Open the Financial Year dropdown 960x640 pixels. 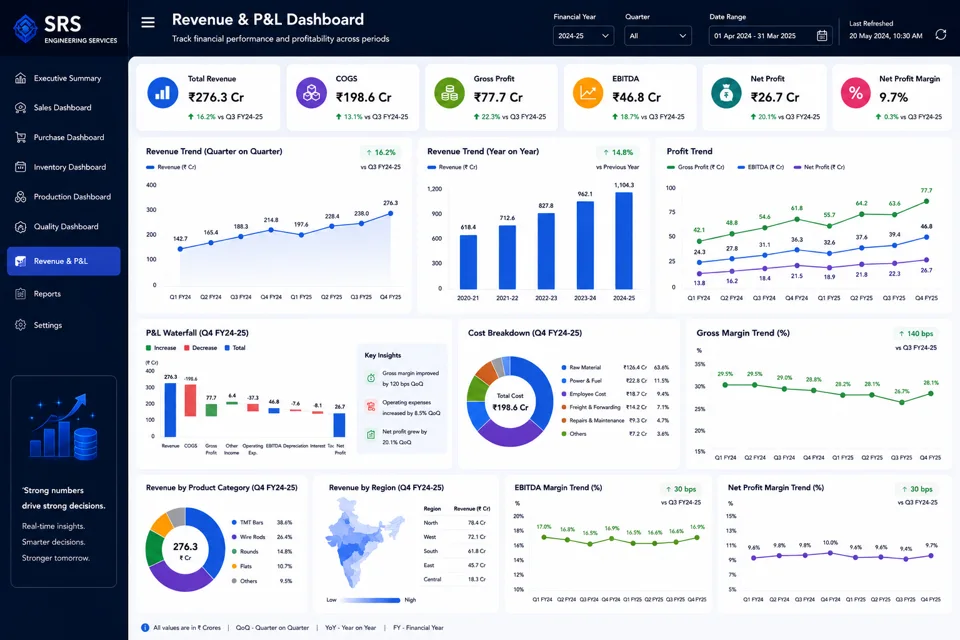tap(583, 36)
